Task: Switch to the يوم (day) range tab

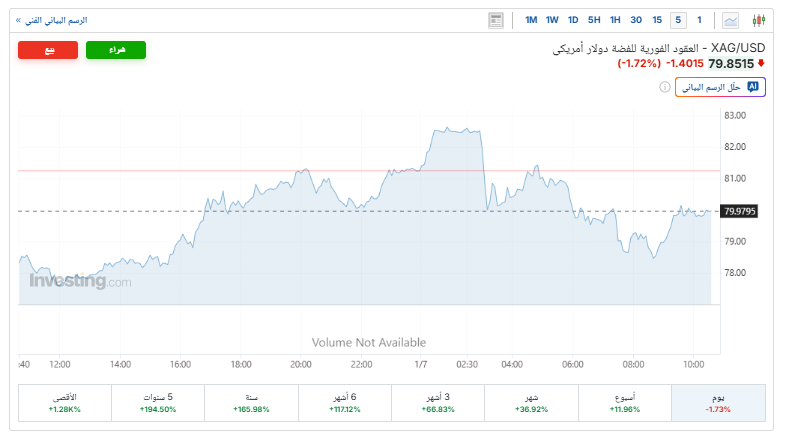Action: (x=718, y=403)
